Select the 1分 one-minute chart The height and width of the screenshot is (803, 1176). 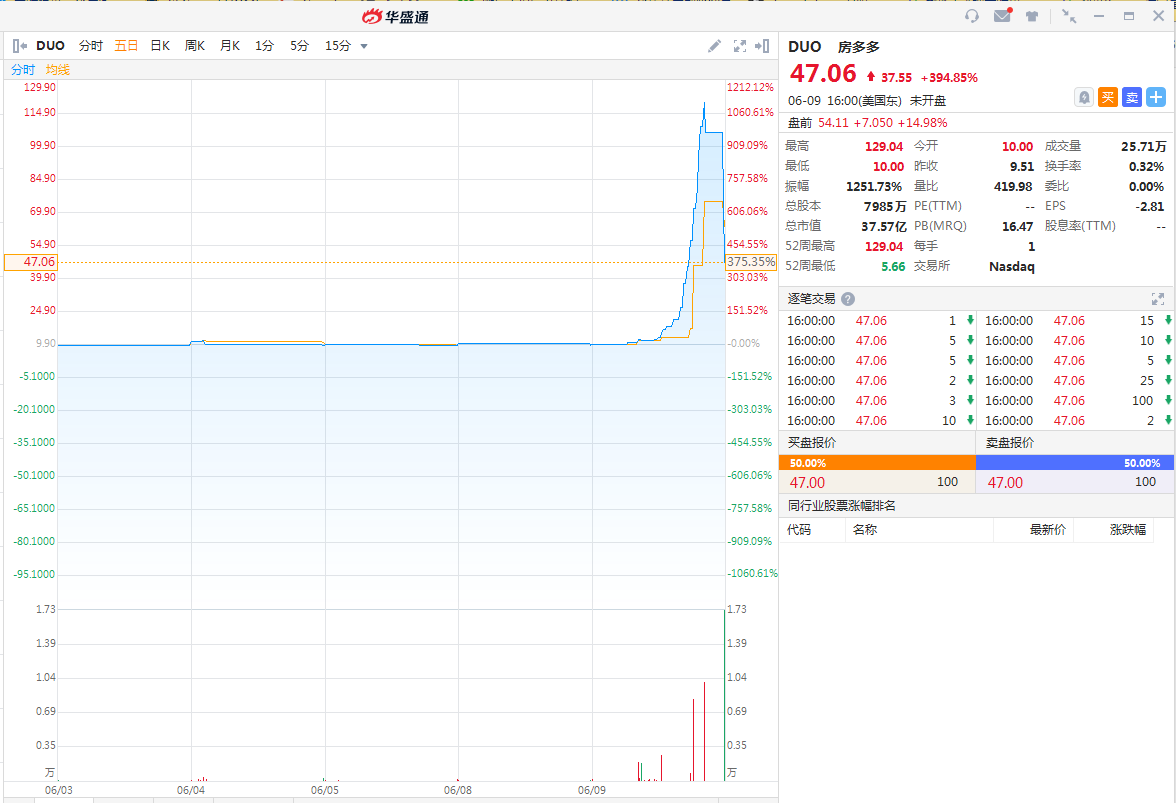click(x=264, y=46)
